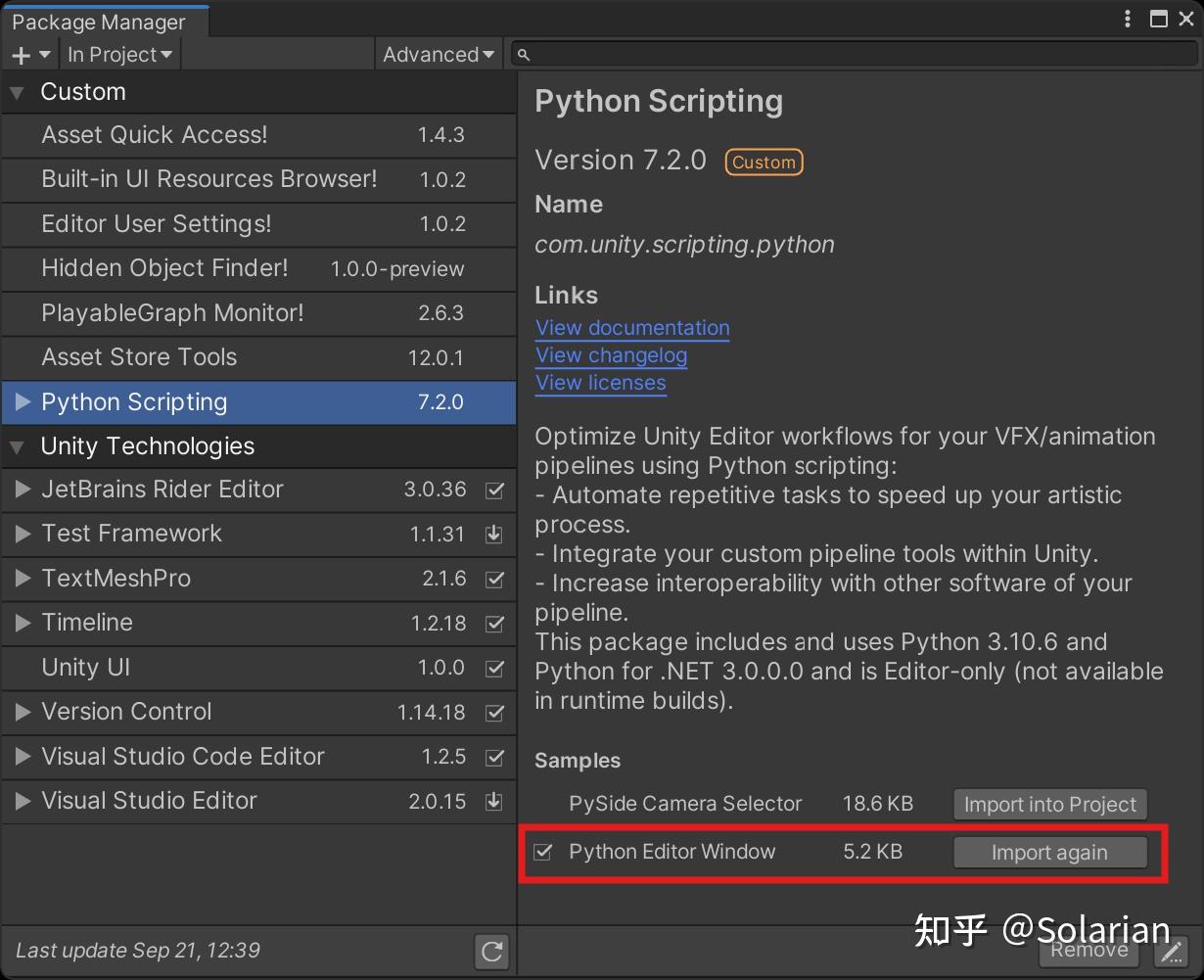Click inside the package search field

click(x=783, y=54)
